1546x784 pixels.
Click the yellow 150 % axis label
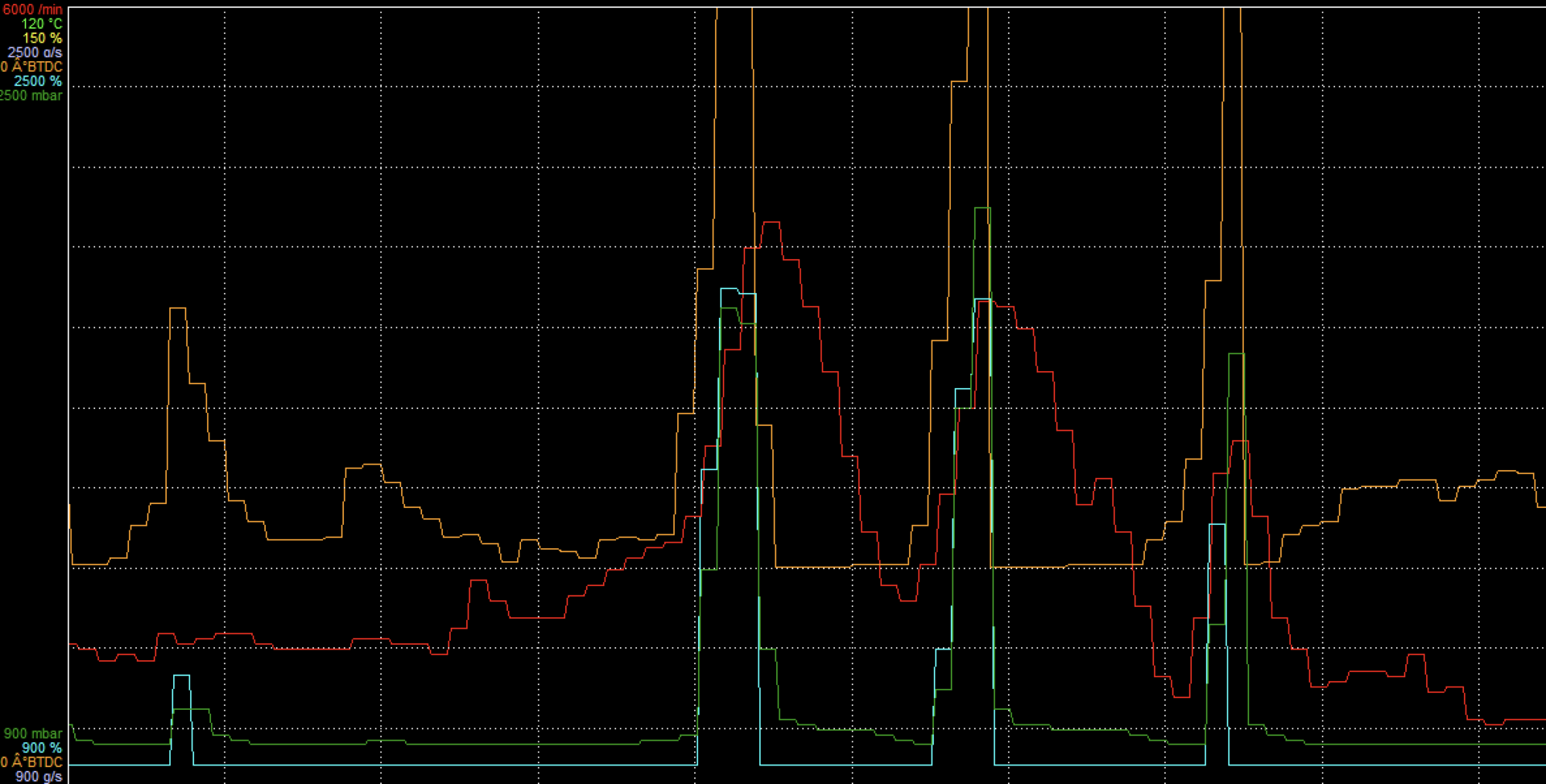[42, 39]
